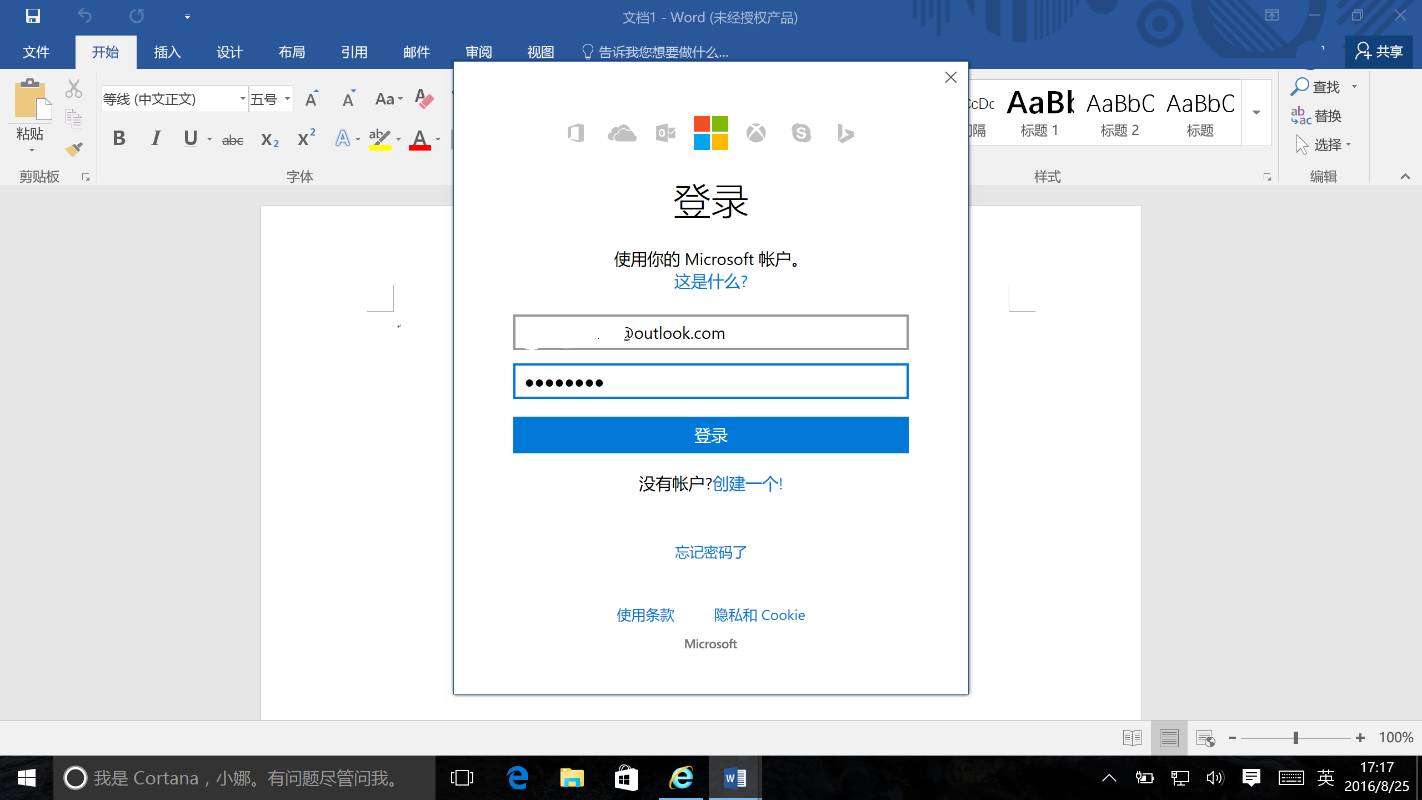Click the Skype icon in the sign-in dialog
The height and width of the screenshot is (800, 1422).
click(x=801, y=133)
